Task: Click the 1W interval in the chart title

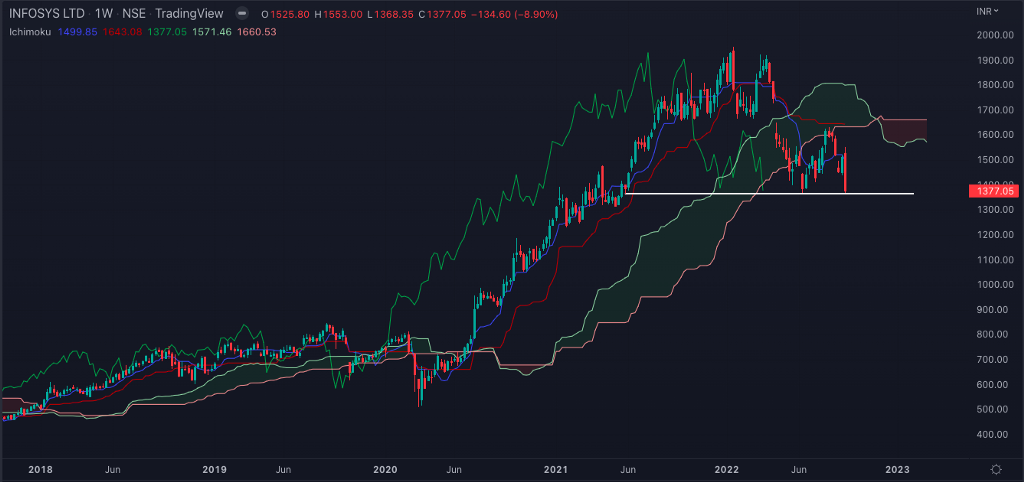Action: coord(103,14)
